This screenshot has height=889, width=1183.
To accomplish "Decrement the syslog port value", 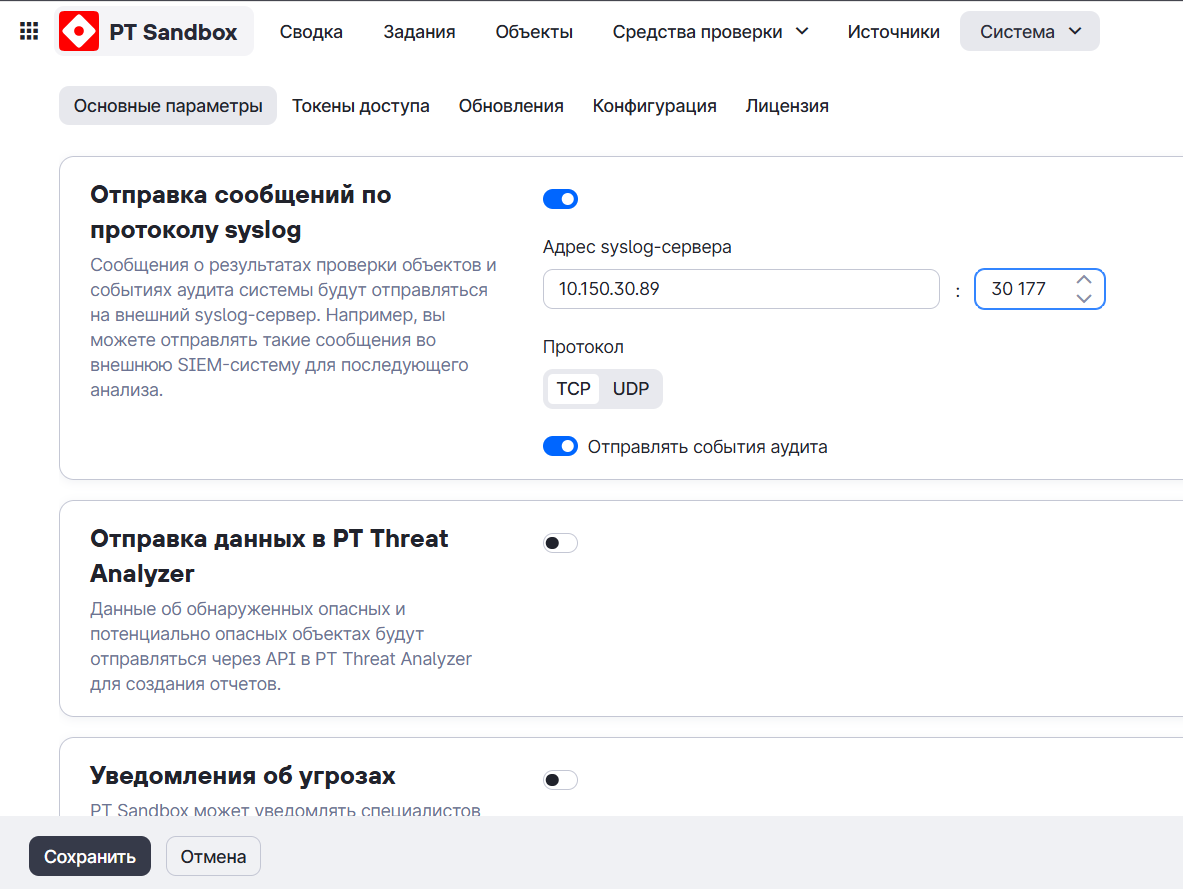I will (1083, 298).
